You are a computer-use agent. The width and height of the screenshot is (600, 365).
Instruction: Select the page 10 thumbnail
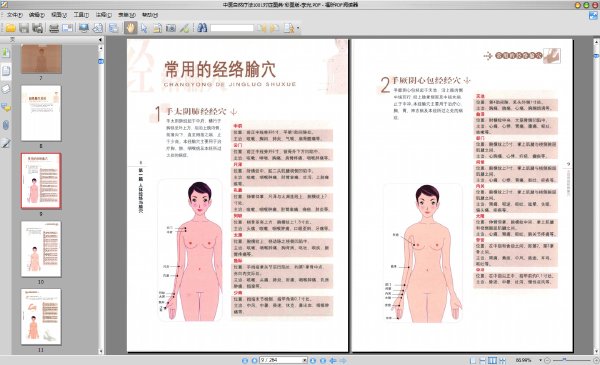click(x=41, y=249)
